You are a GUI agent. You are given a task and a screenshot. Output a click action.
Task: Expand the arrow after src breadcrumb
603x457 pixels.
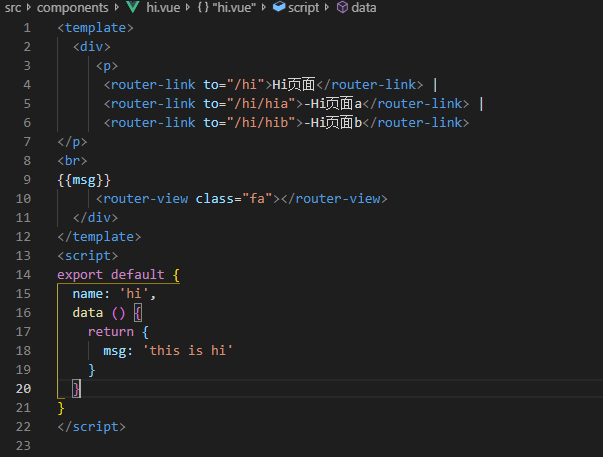click(29, 7)
